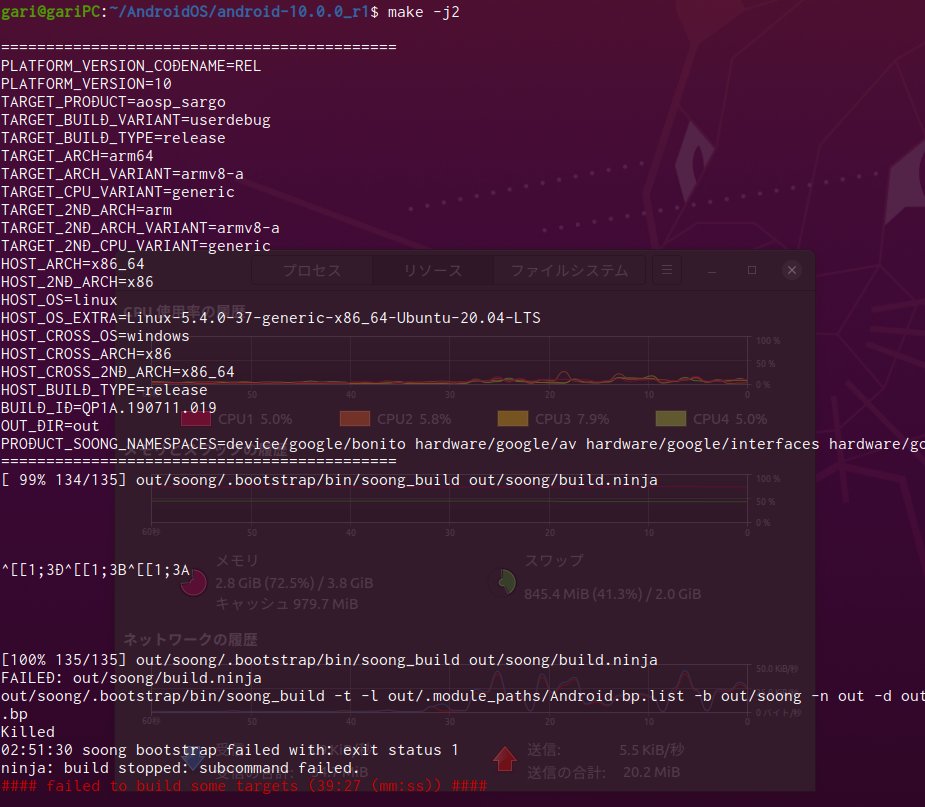Screen dimensions: 925x807
Task: Click the send rate '5.5 KiB/秒'
Action: (651, 750)
